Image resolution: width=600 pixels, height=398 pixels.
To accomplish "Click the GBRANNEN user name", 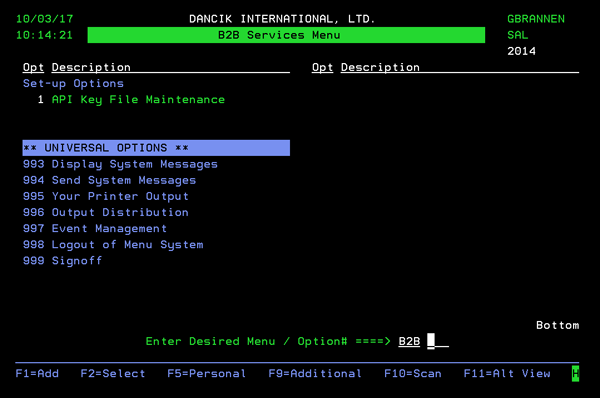I will [x=536, y=19].
